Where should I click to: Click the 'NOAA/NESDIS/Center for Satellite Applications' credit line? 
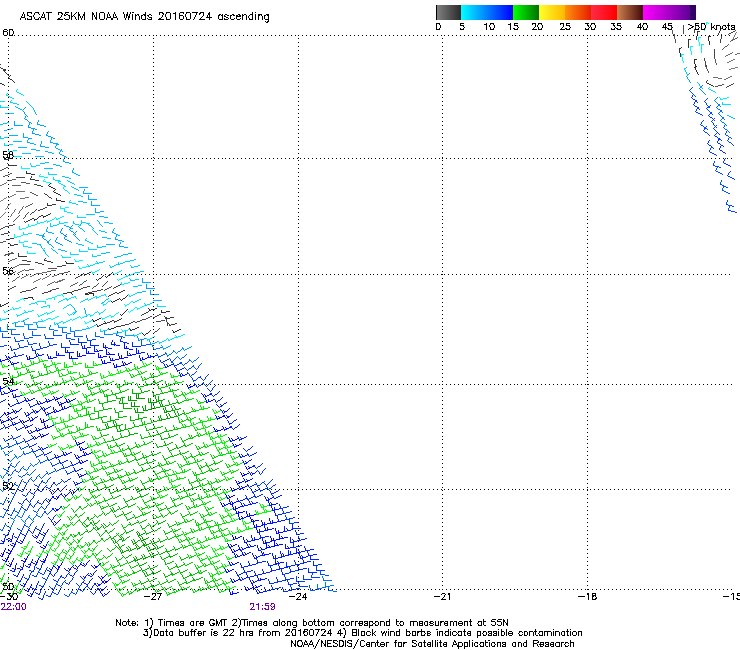point(432,644)
